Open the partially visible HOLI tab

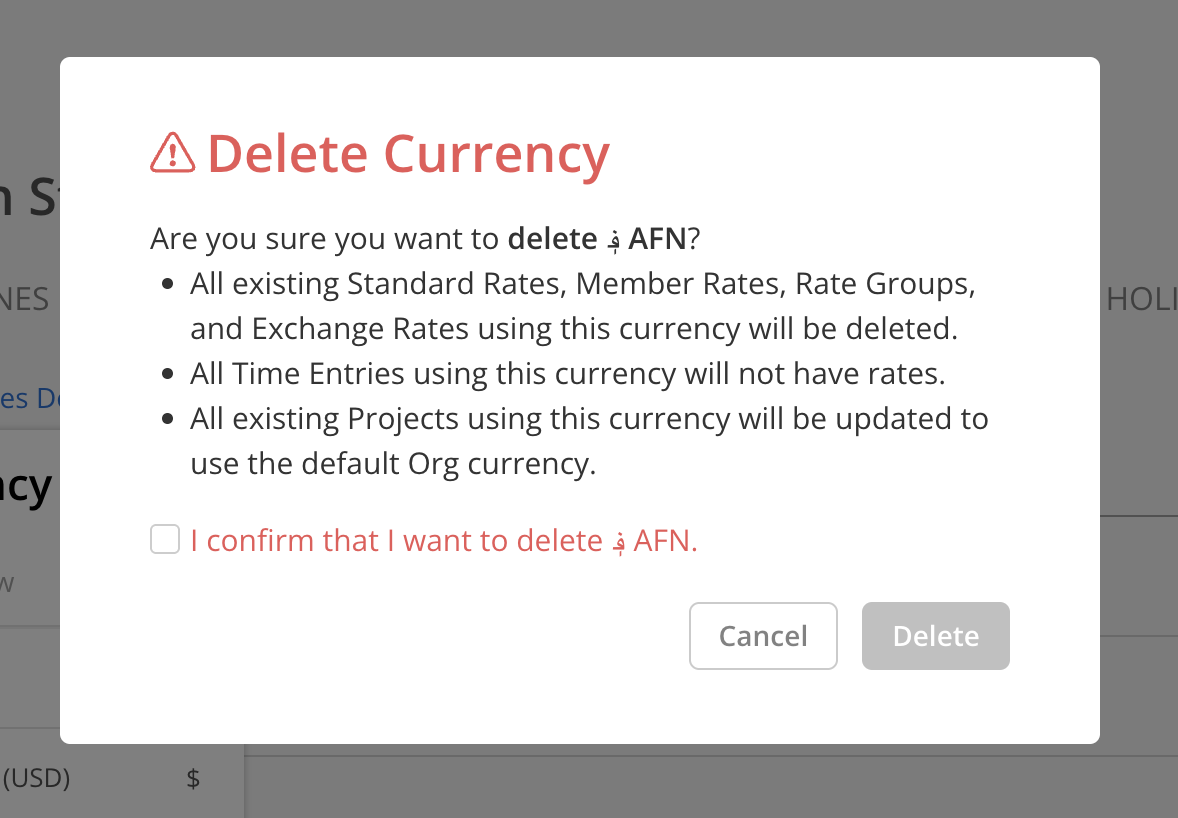(x=1141, y=300)
